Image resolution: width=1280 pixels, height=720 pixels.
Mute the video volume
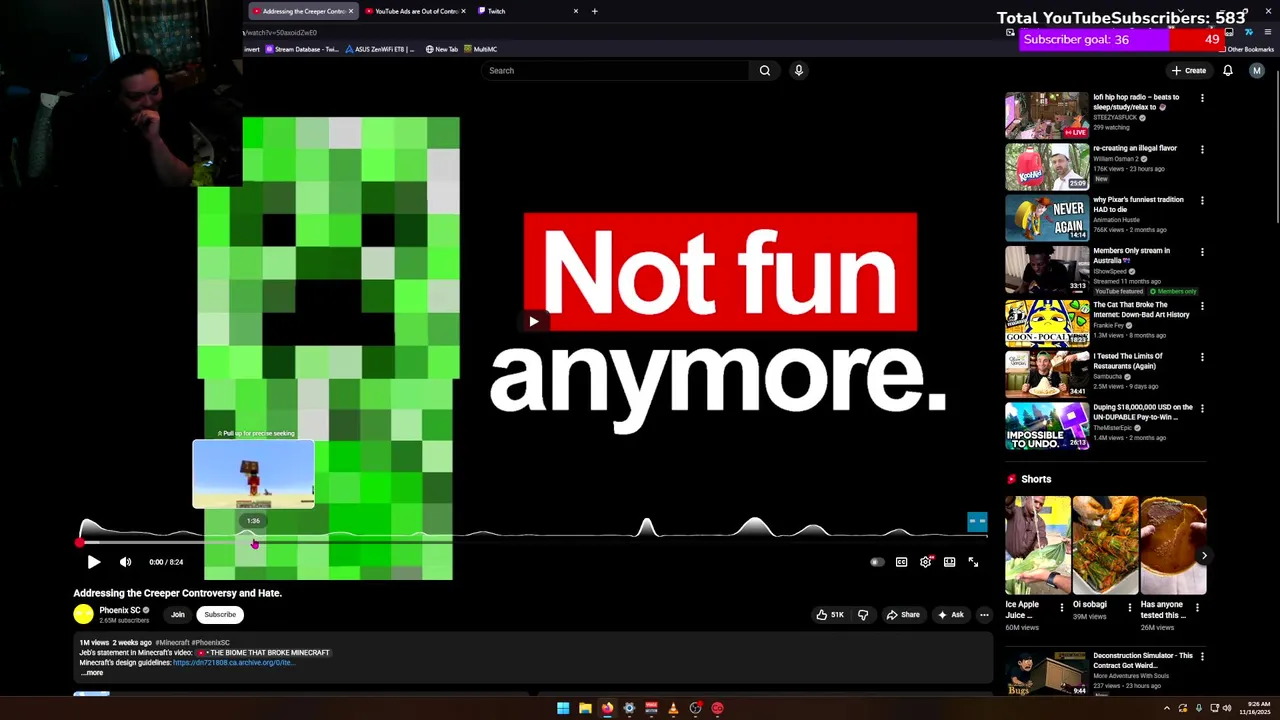125,562
